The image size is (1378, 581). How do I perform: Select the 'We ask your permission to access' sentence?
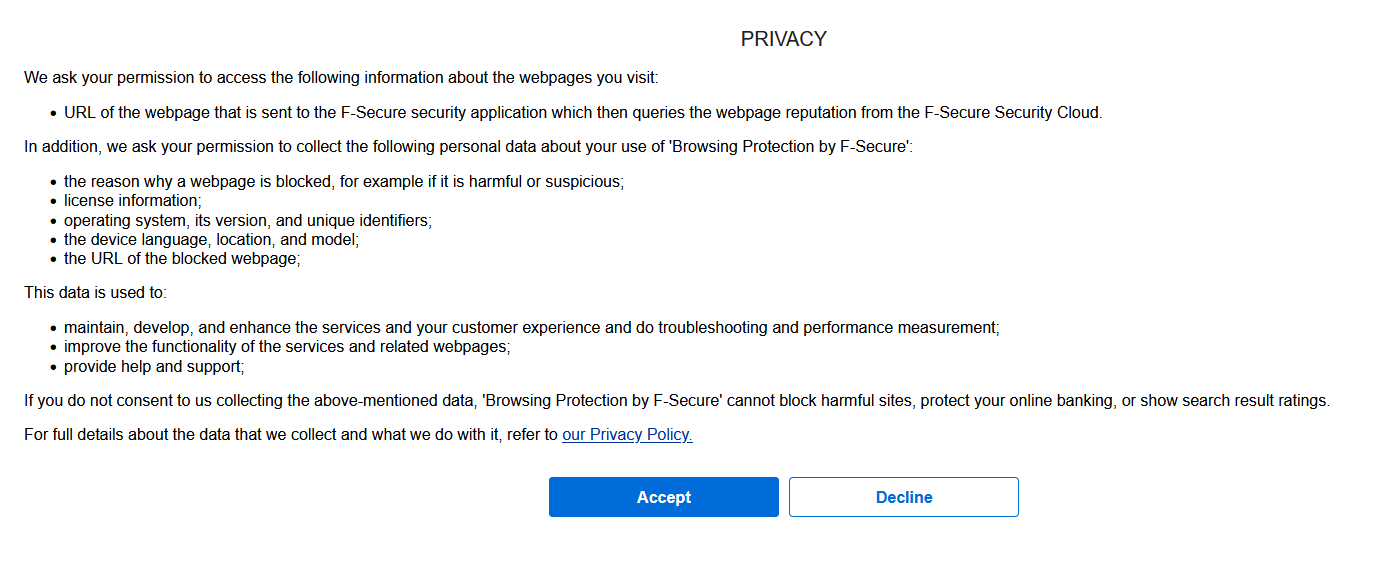point(341,77)
